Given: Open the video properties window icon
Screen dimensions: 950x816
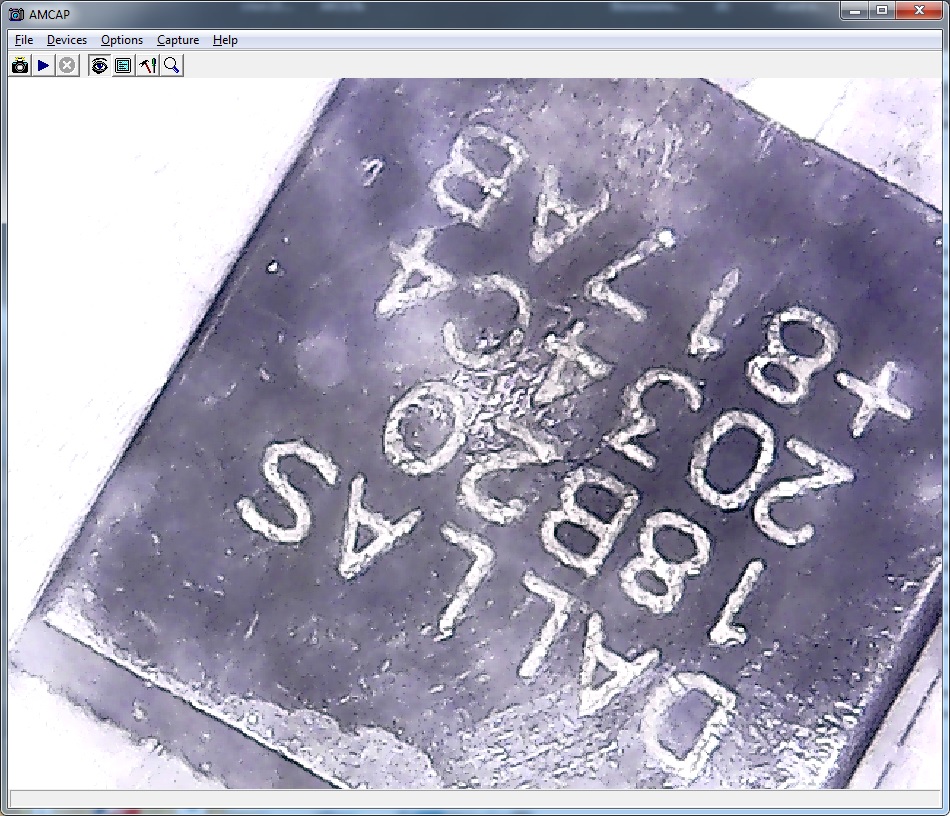Looking at the screenshot, I should coord(123,65).
